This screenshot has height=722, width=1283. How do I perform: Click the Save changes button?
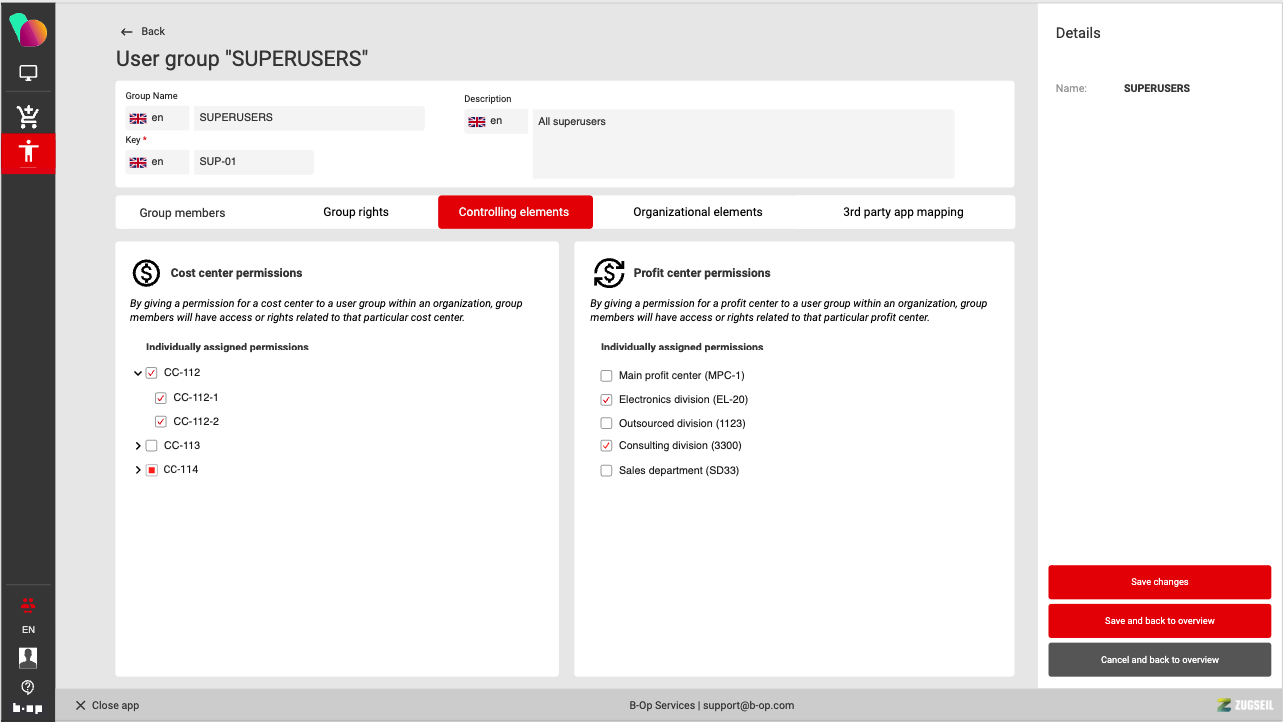click(x=1159, y=582)
